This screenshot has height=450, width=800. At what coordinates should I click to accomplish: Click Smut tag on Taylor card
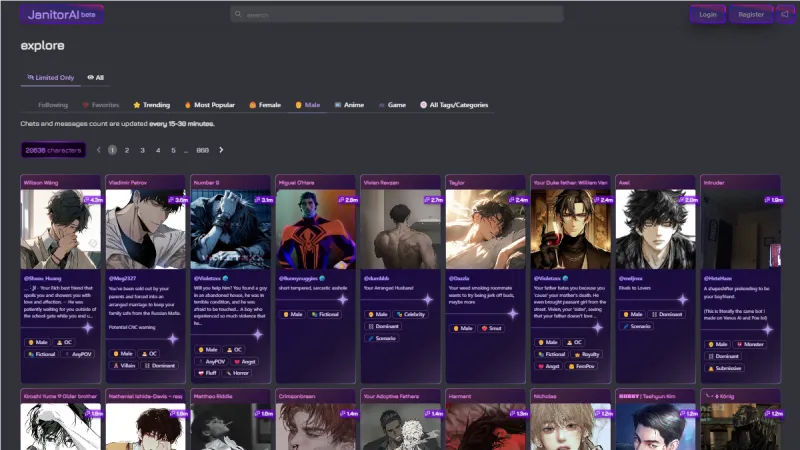coord(491,328)
